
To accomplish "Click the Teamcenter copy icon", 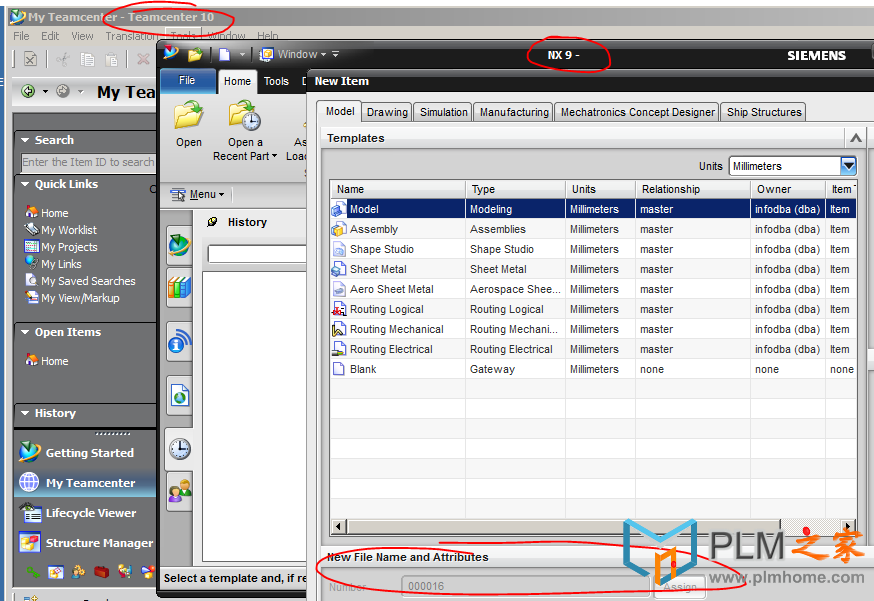I will tap(87, 59).
